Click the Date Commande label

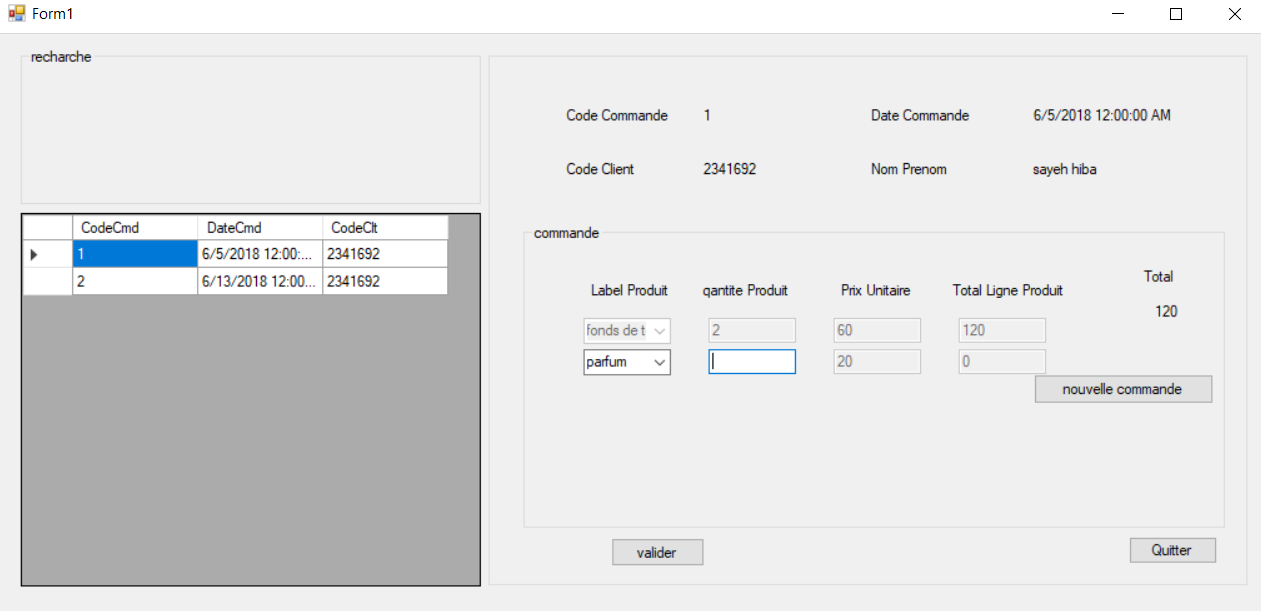tap(920, 115)
